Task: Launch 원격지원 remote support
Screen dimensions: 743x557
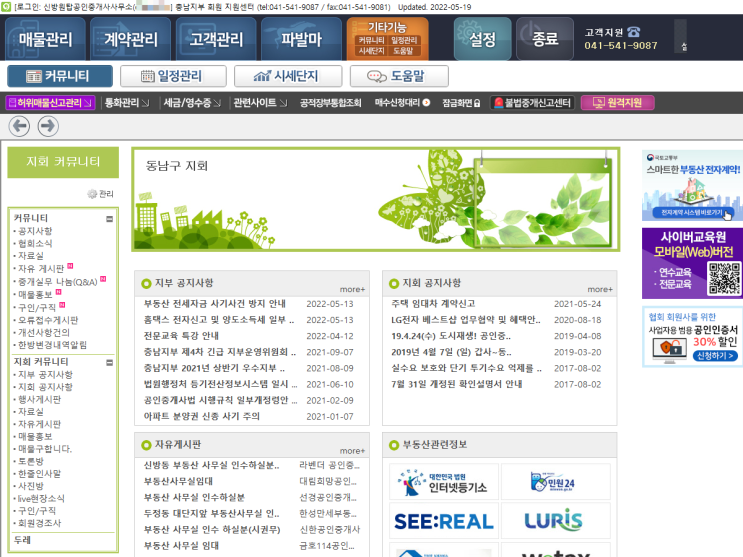Action: (617, 102)
